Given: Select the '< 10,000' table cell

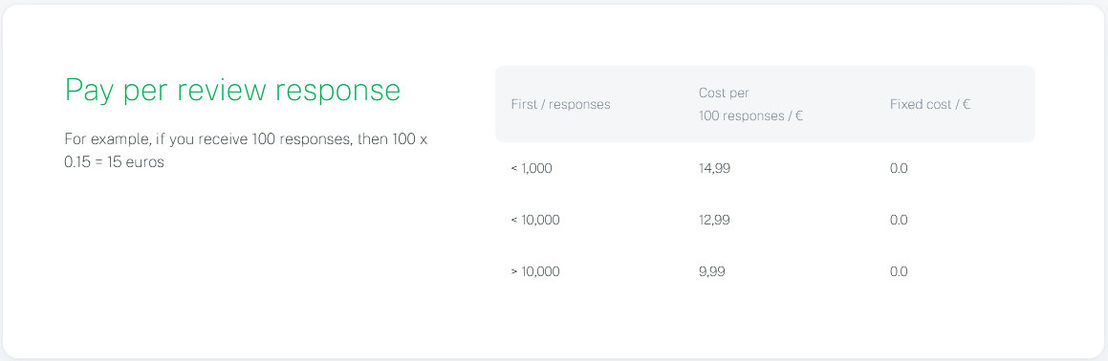Looking at the screenshot, I should (535, 220).
